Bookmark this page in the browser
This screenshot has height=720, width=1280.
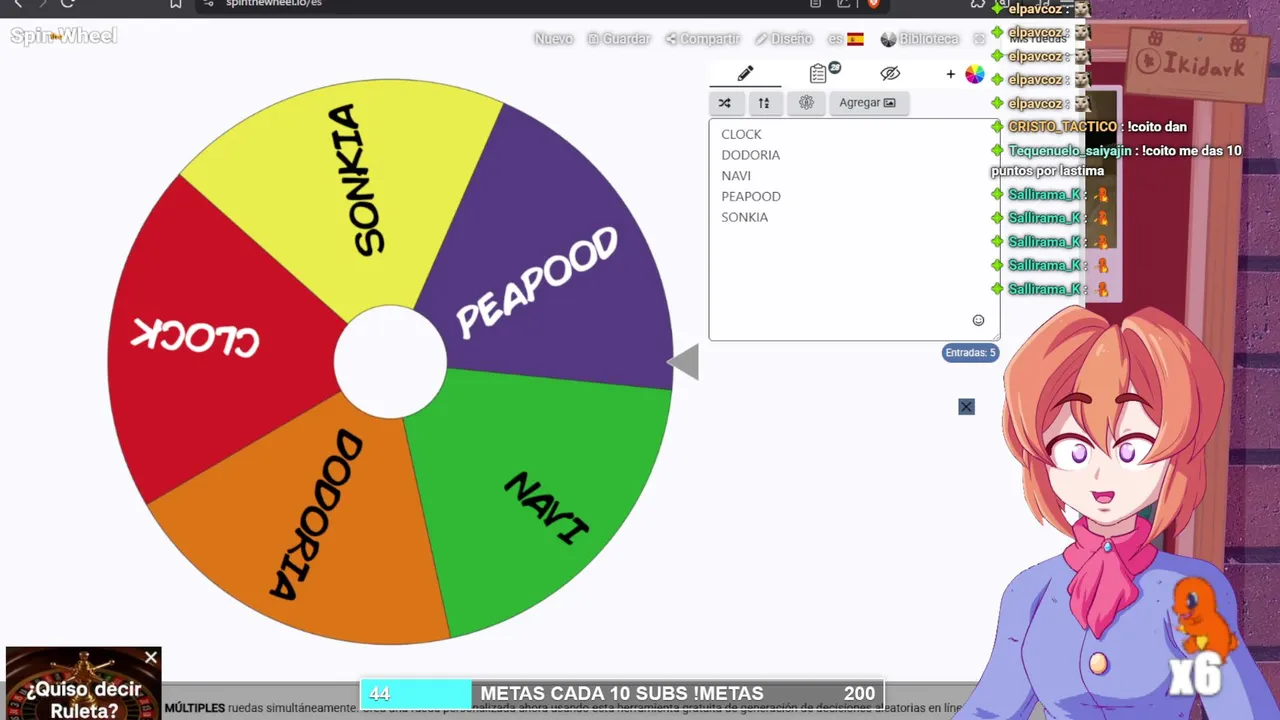[176, 3]
